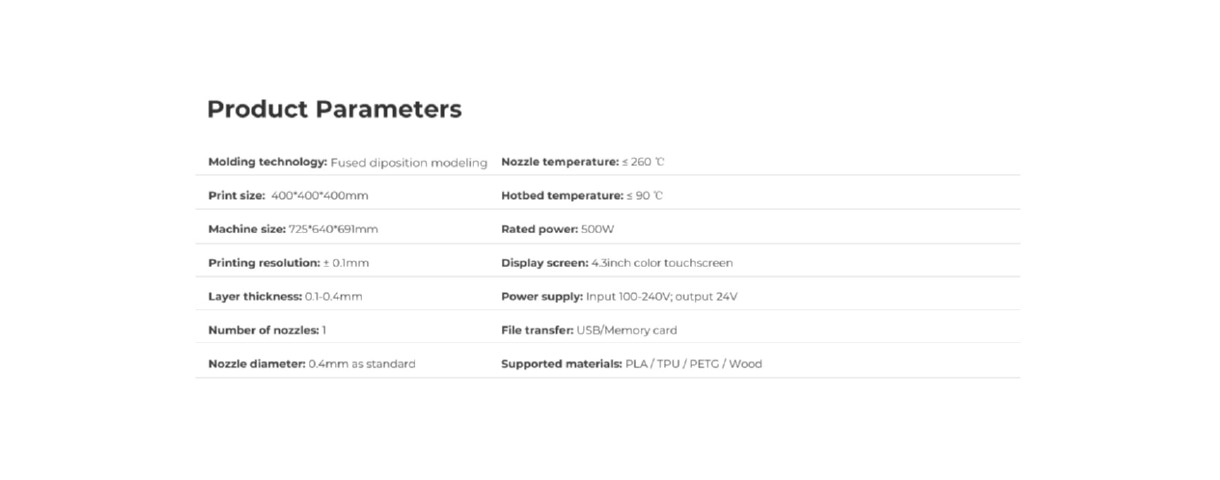The width and height of the screenshot is (1220, 480).
Task: Click the File transfer USB/Memory card entry
Action: (x=588, y=330)
